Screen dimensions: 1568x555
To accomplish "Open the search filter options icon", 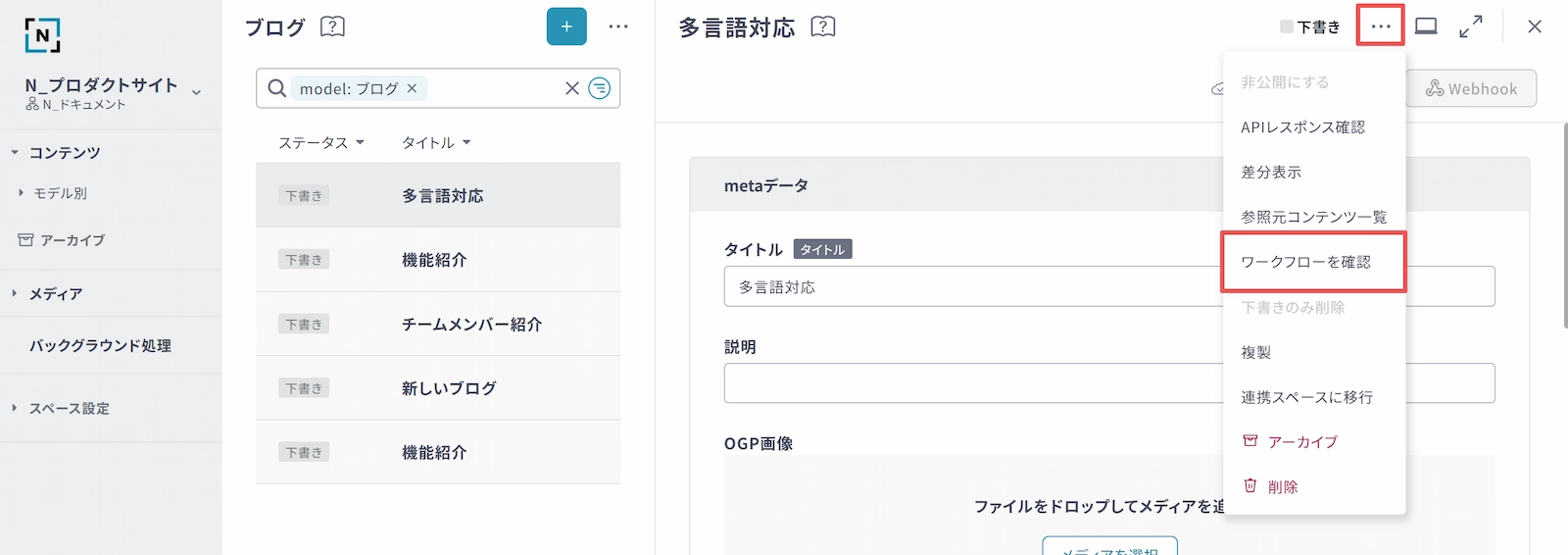I will click(600, 88).
